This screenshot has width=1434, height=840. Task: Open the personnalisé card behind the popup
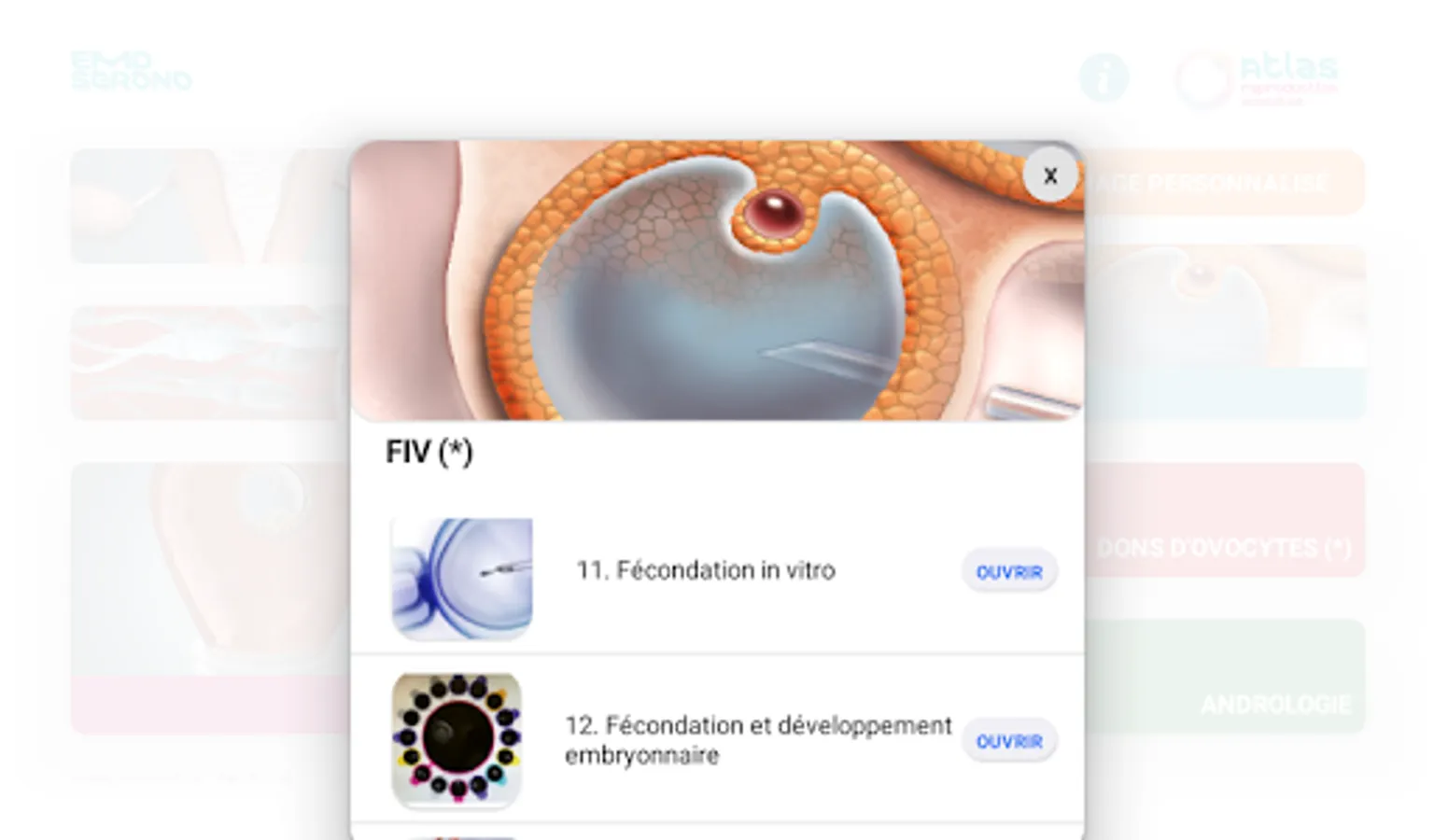pos(1225,182)
